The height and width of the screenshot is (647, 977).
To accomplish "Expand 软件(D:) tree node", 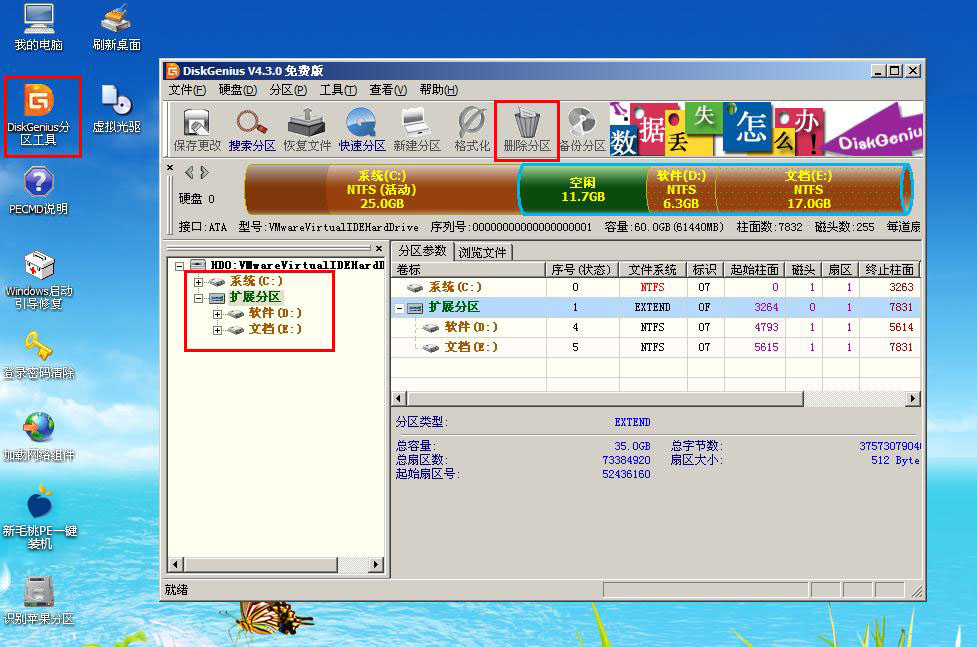I will [x=217, y=314].
